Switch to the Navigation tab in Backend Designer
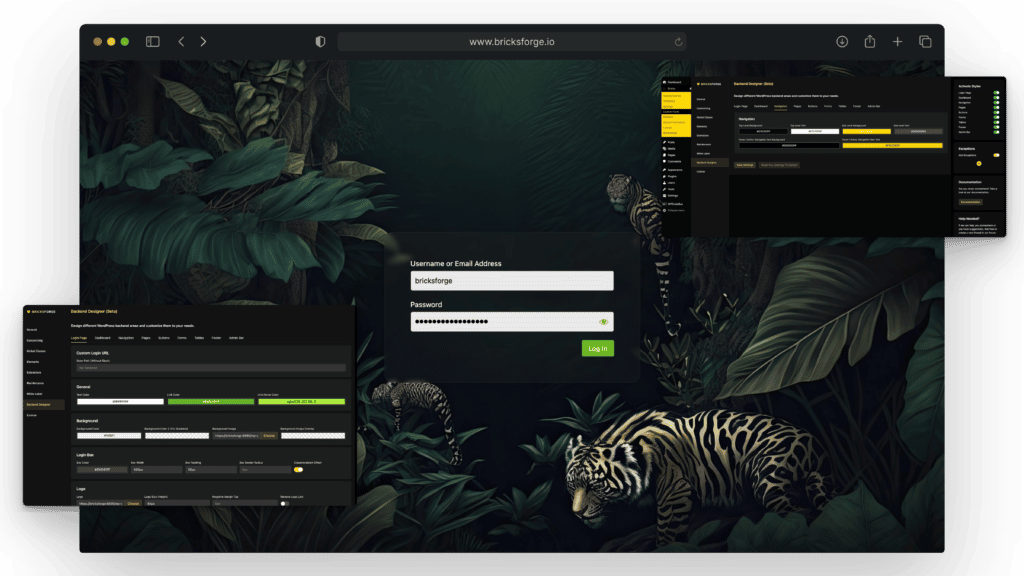Screen dimensions: 1024x576 tap(782, 107)
